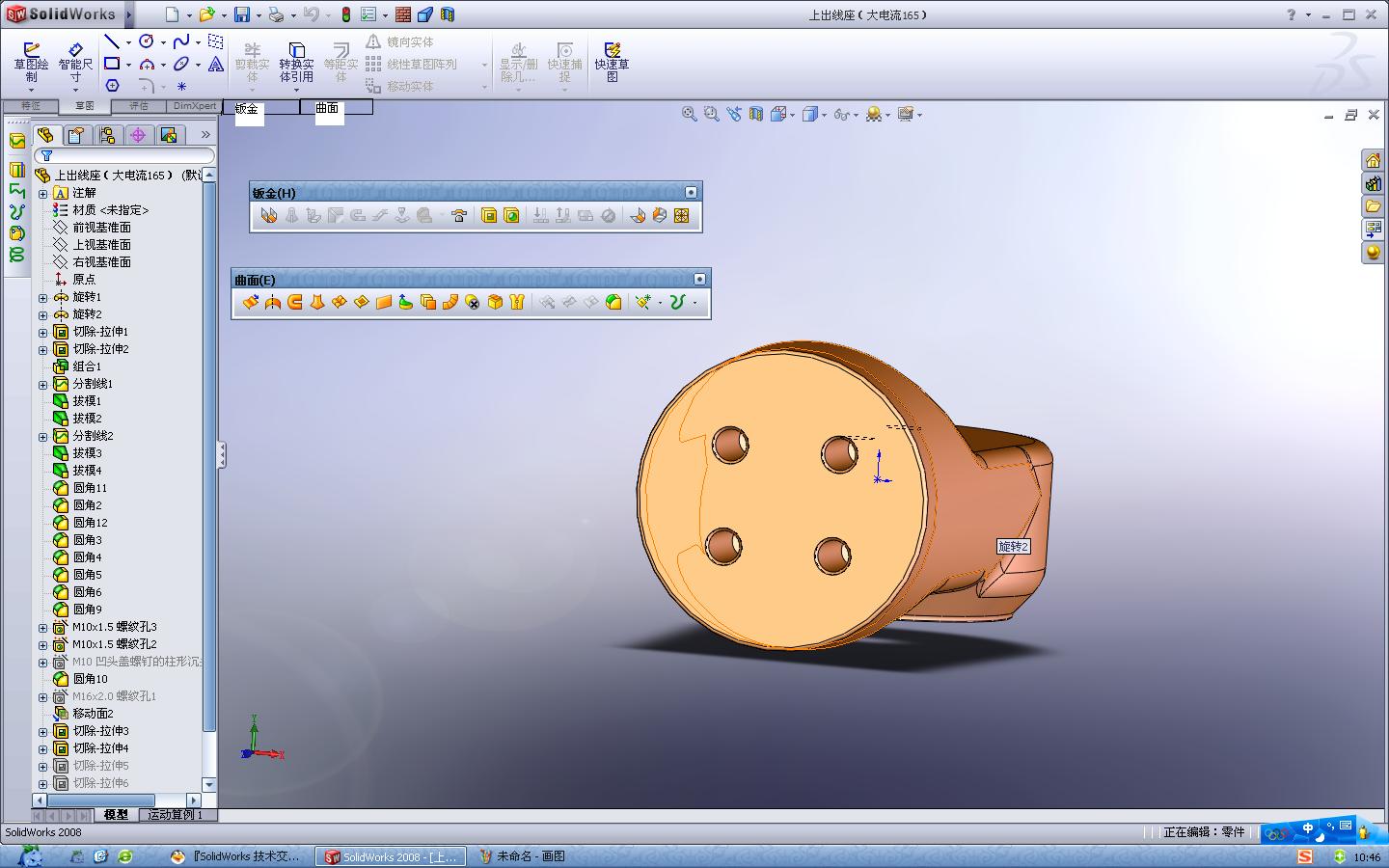Switch to the 运动算例 1 motion study tab
1389x868 pixels.
pos(176,815)
